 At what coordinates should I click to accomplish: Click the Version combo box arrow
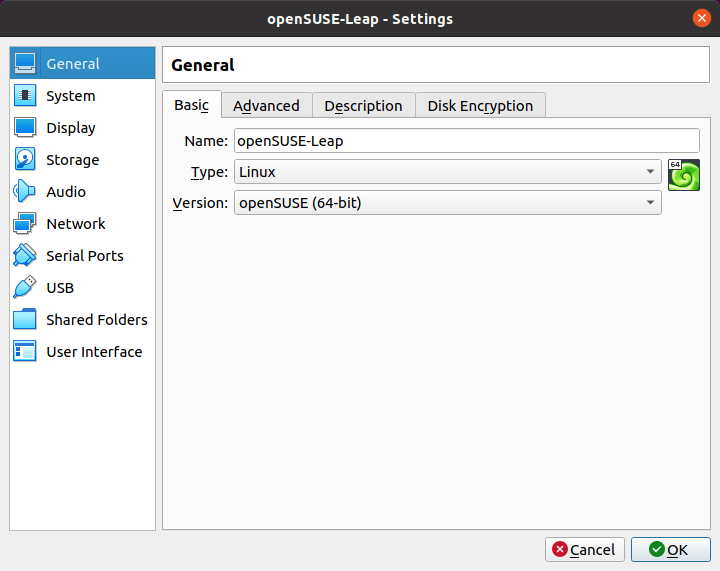[x=650, y=202]
